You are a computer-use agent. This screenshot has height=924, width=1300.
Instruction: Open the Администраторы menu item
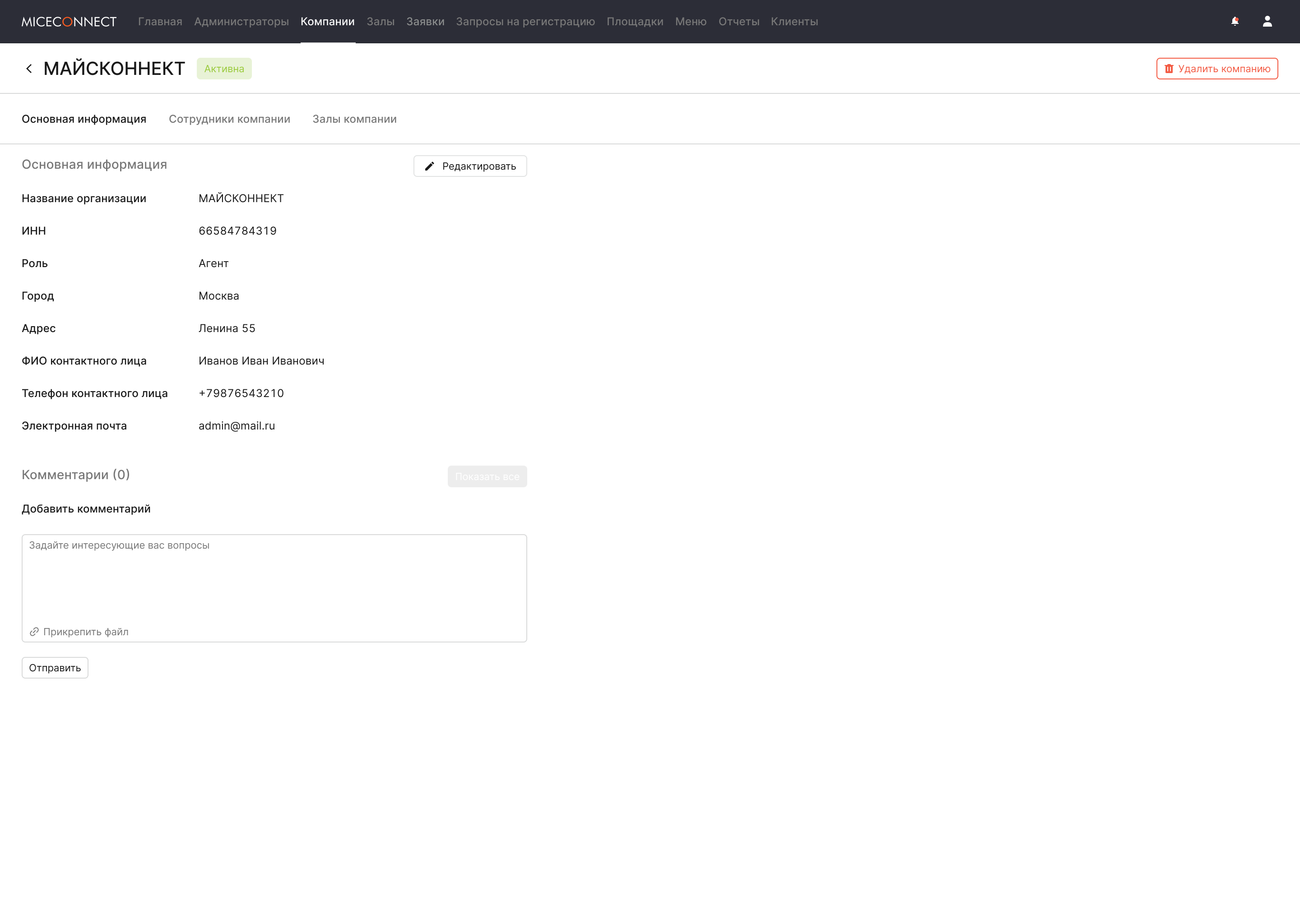(241, 22)
